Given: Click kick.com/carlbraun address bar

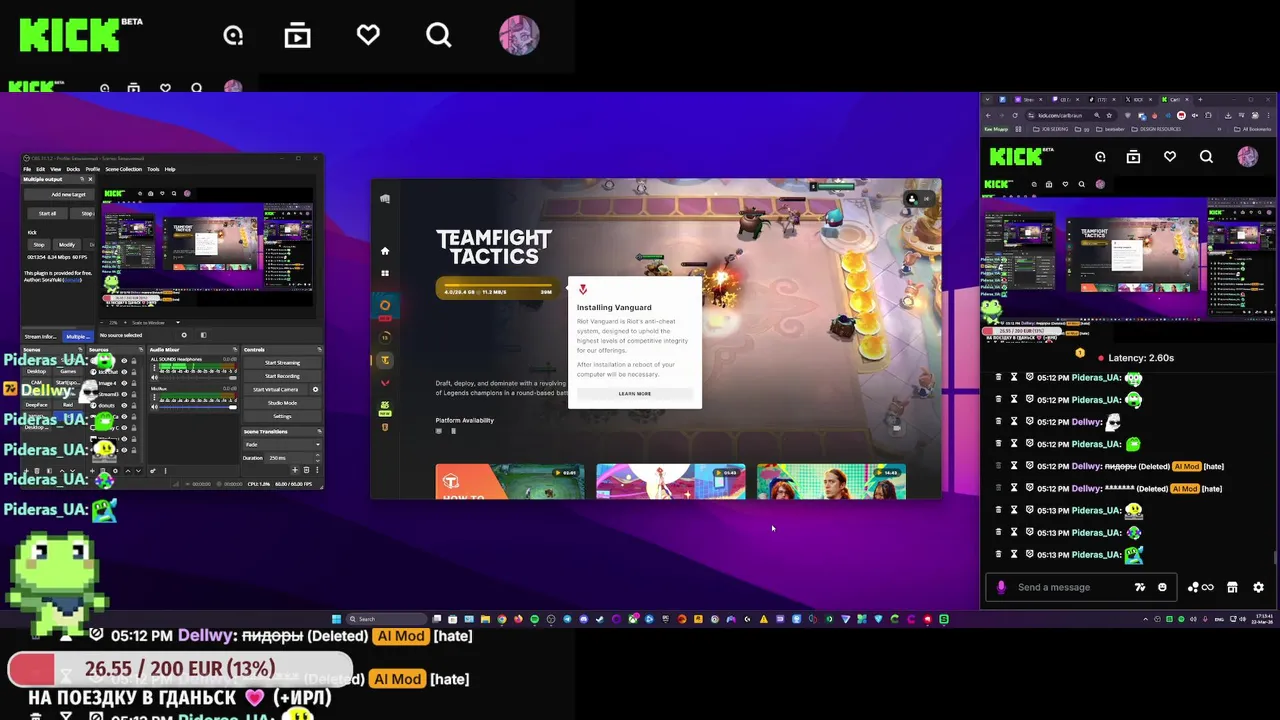Looking at the screenshot, I should coord(1070,115).
